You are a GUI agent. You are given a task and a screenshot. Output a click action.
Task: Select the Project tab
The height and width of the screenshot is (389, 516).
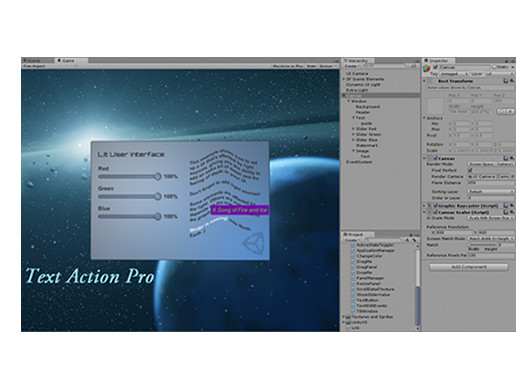click(358, 235)
